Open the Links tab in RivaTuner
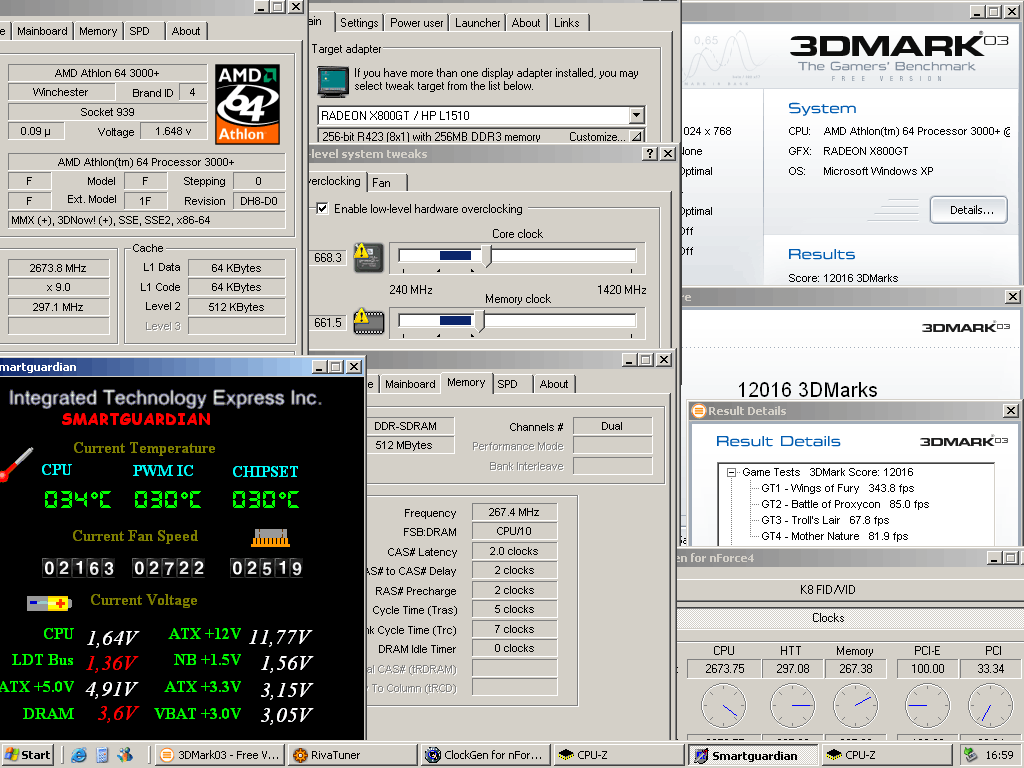 tap(566, 23)
